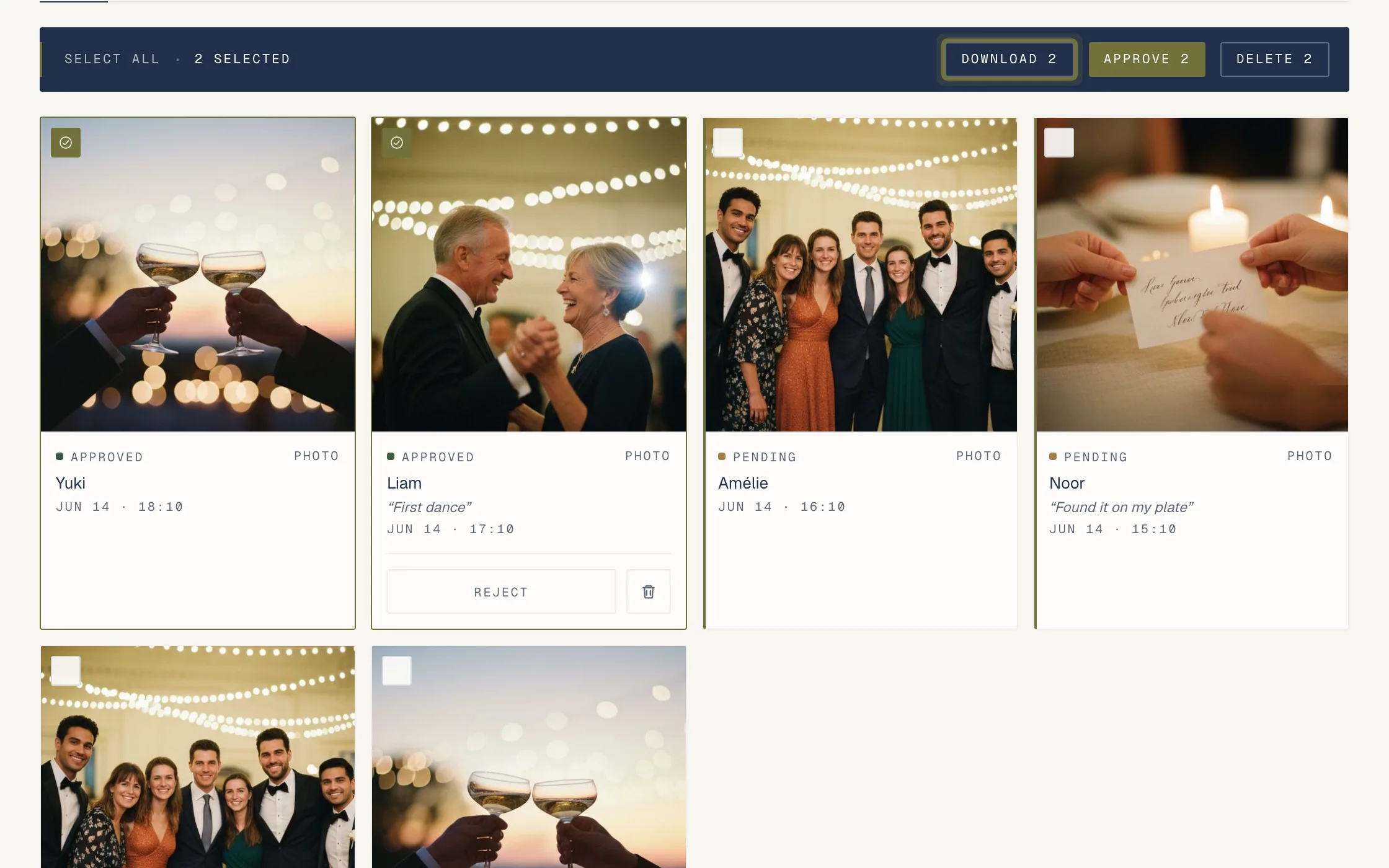
Task: Select Amélie's photo checkbox
Action: 728,143
